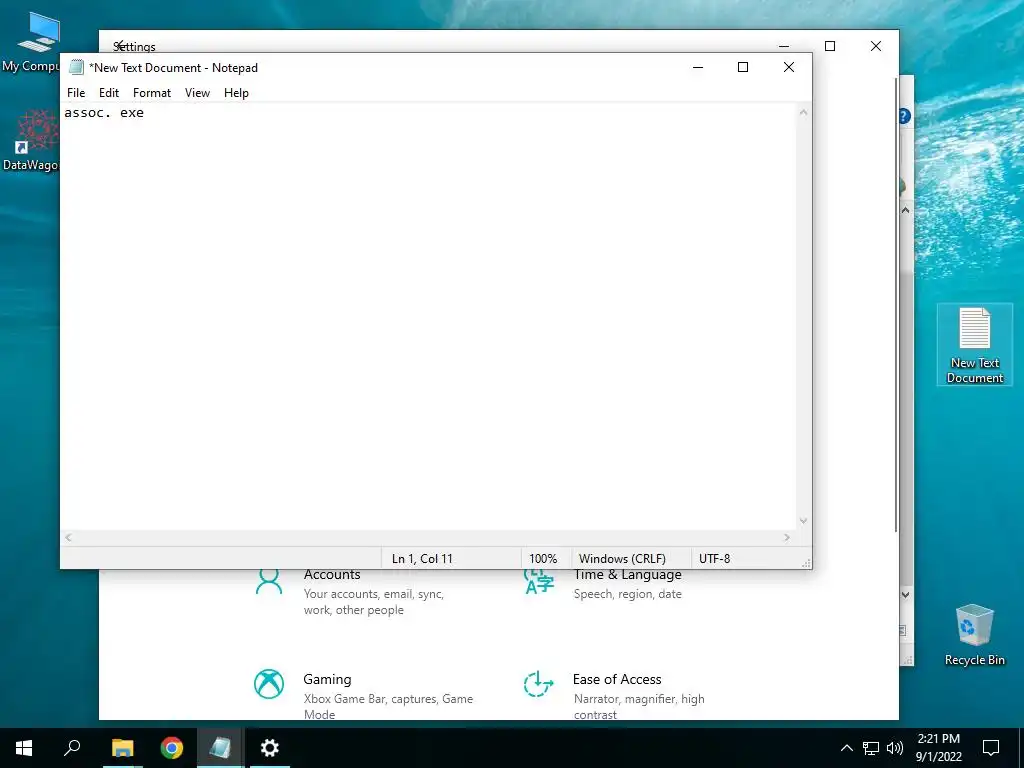Viewport: 1024px width, 768px height.
Task: Click the 100% zoom status entry
Action: (543, 558)
